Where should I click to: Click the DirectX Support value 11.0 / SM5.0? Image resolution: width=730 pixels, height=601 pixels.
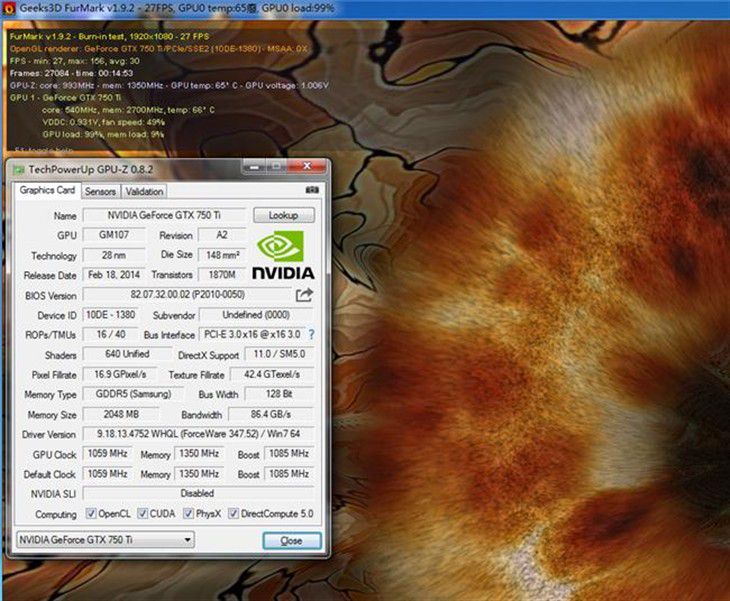(279, 354)
